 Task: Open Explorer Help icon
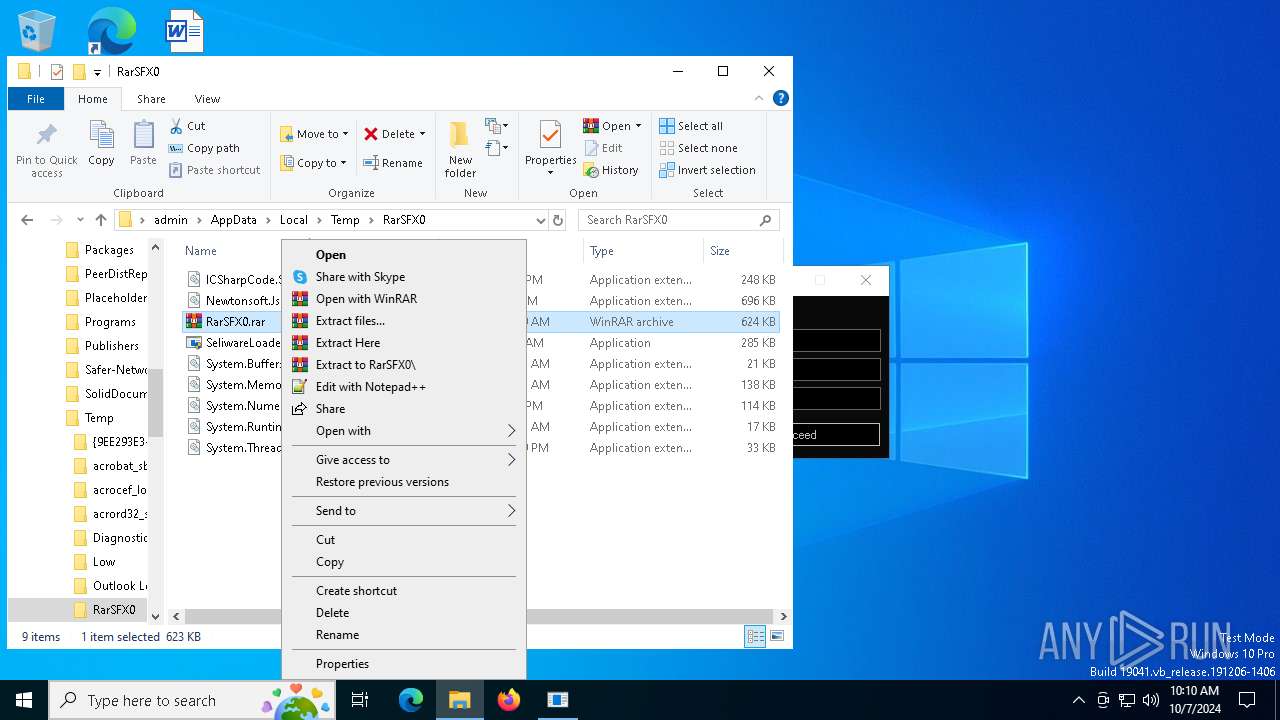(x=781, y=98)
